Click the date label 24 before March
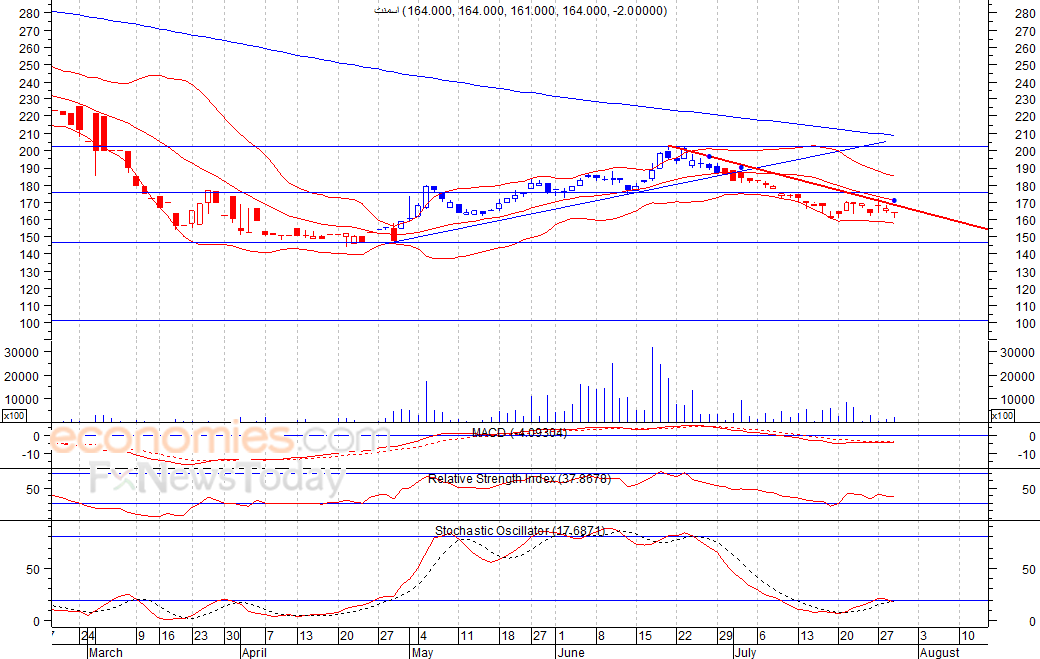 88,636
